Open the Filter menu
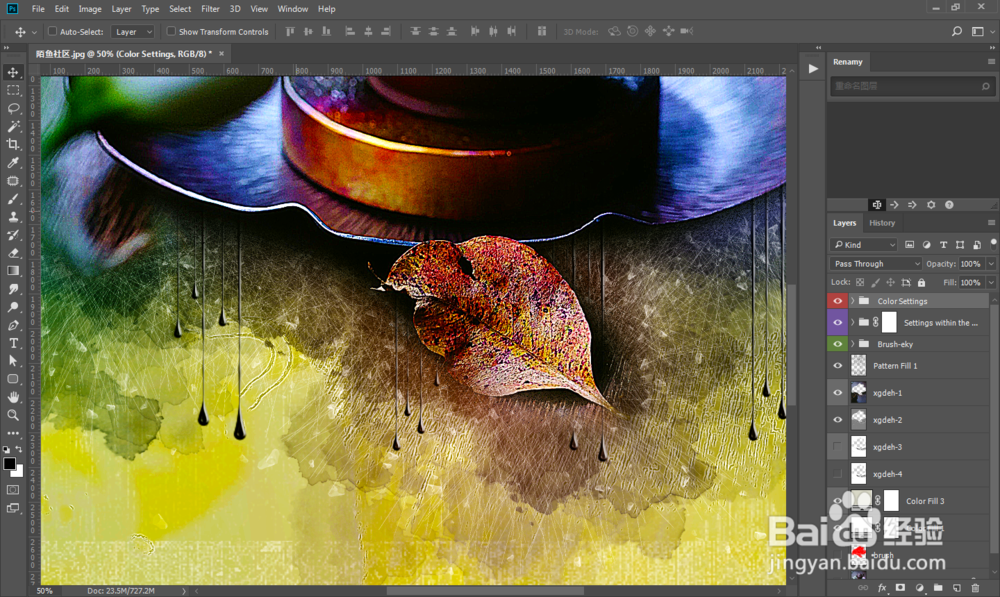The image size is (1000, 597). click(210, 9)
